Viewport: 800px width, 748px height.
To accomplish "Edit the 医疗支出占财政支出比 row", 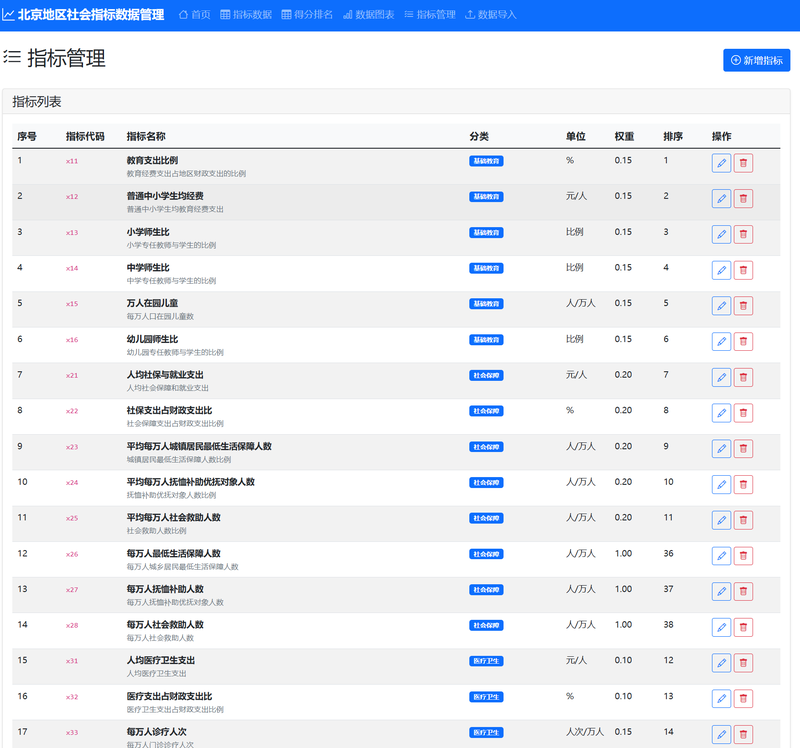I will [x=721, y=699].
